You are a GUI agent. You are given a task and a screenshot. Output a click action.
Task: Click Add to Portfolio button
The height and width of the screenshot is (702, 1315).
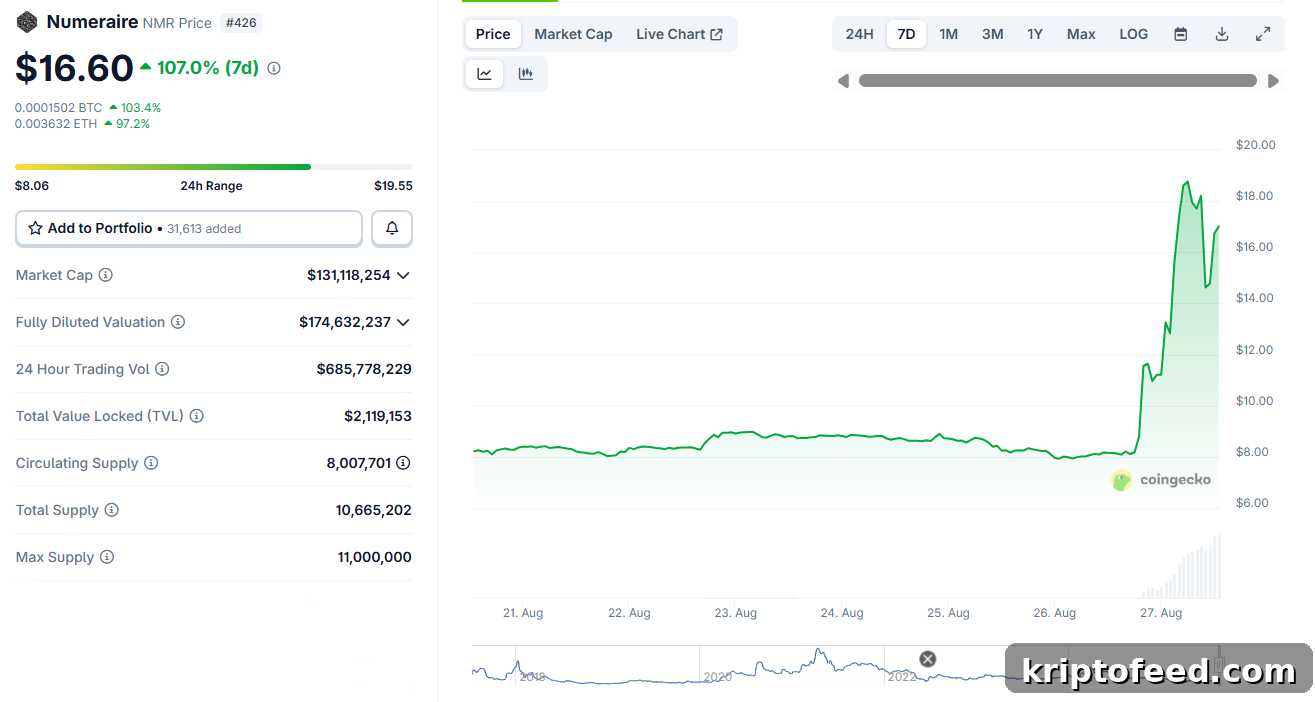point(189,229)
